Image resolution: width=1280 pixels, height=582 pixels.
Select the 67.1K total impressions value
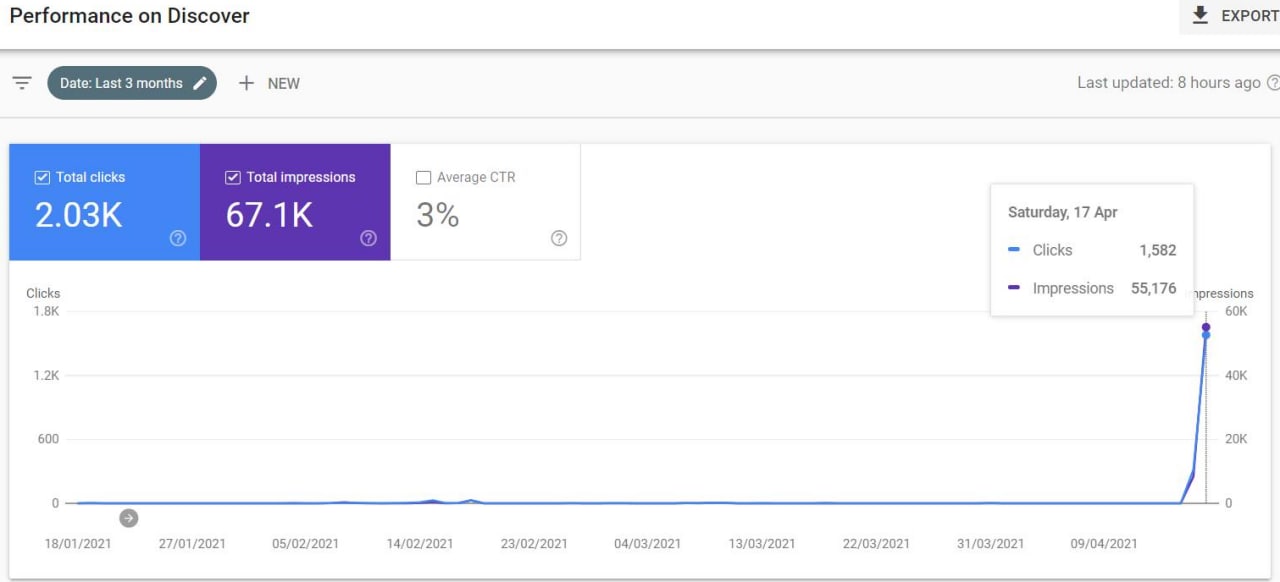270,214
